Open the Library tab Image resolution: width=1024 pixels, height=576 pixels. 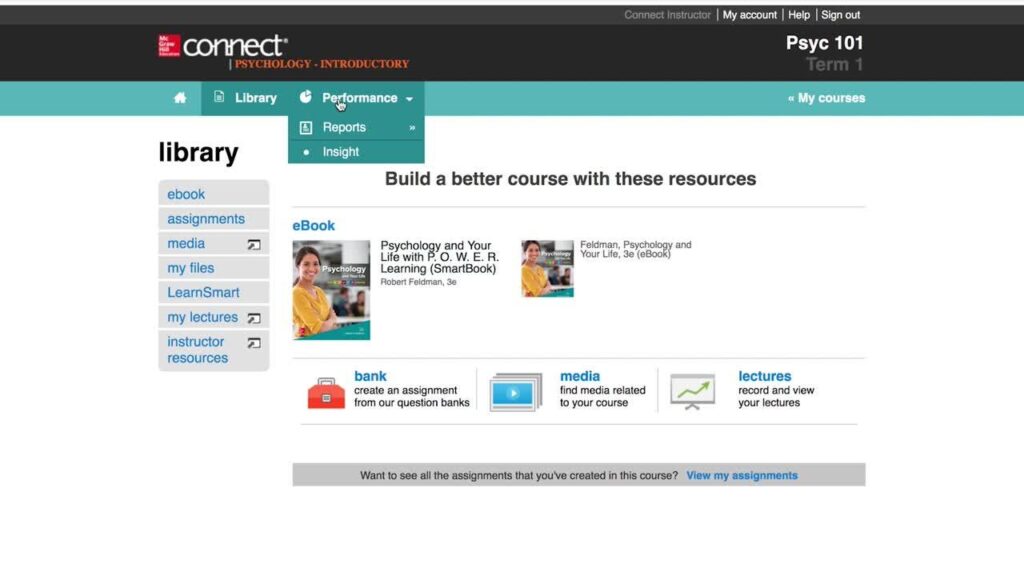click(245, 98)
